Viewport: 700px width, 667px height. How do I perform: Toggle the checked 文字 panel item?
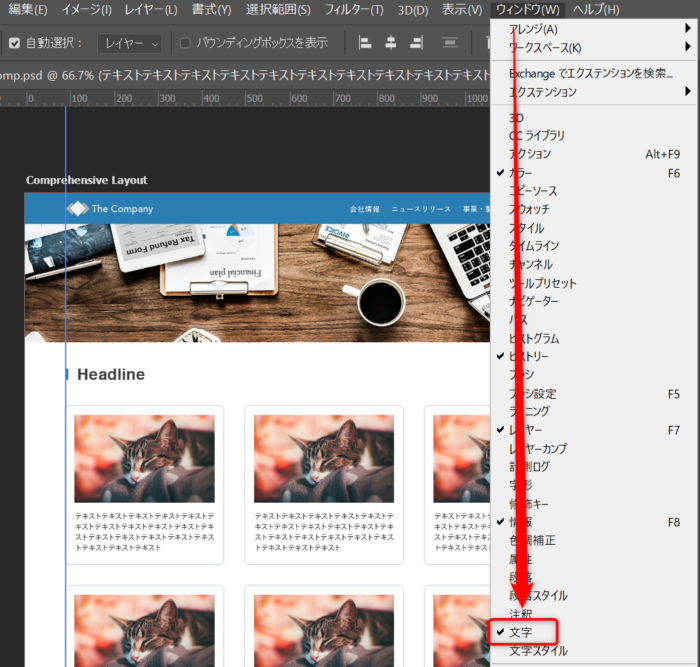coord(521,632)
